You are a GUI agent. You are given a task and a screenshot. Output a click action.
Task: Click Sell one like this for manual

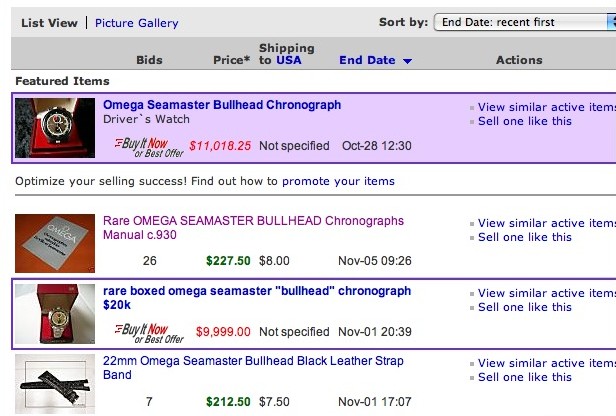coord(525,237)
